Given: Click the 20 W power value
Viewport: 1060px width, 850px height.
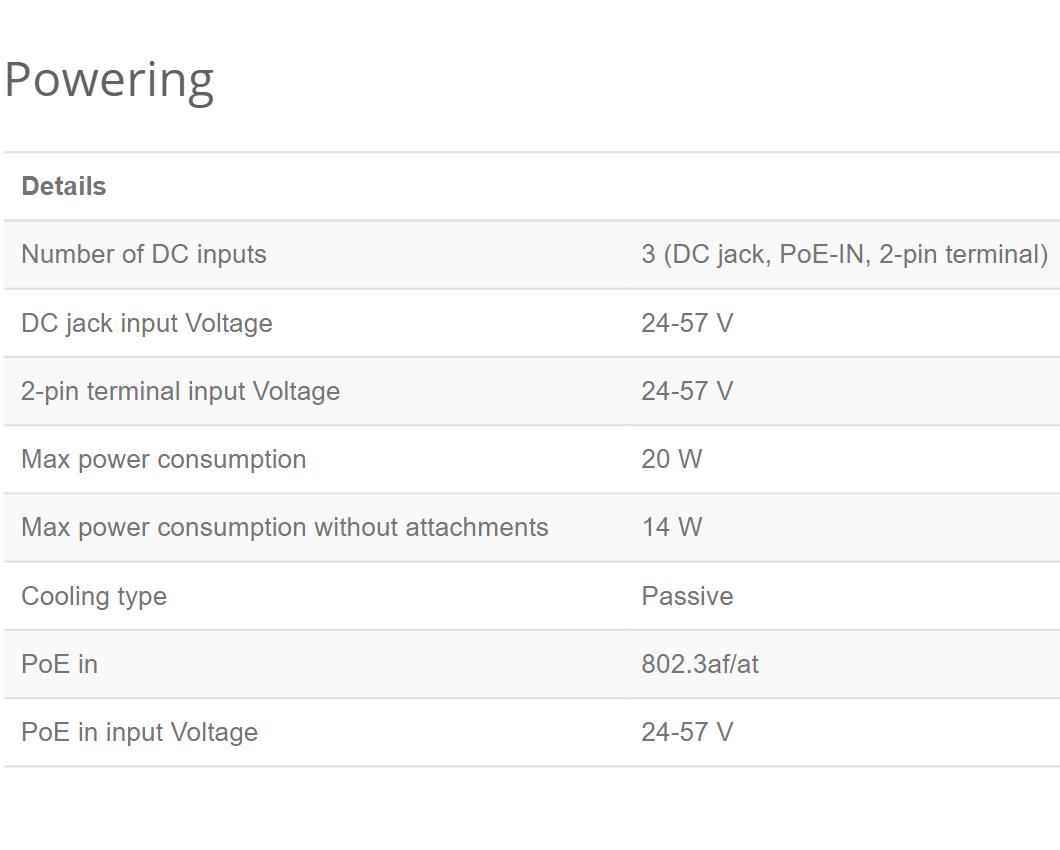Looking at the screenshot, I should tap(671, 459).
